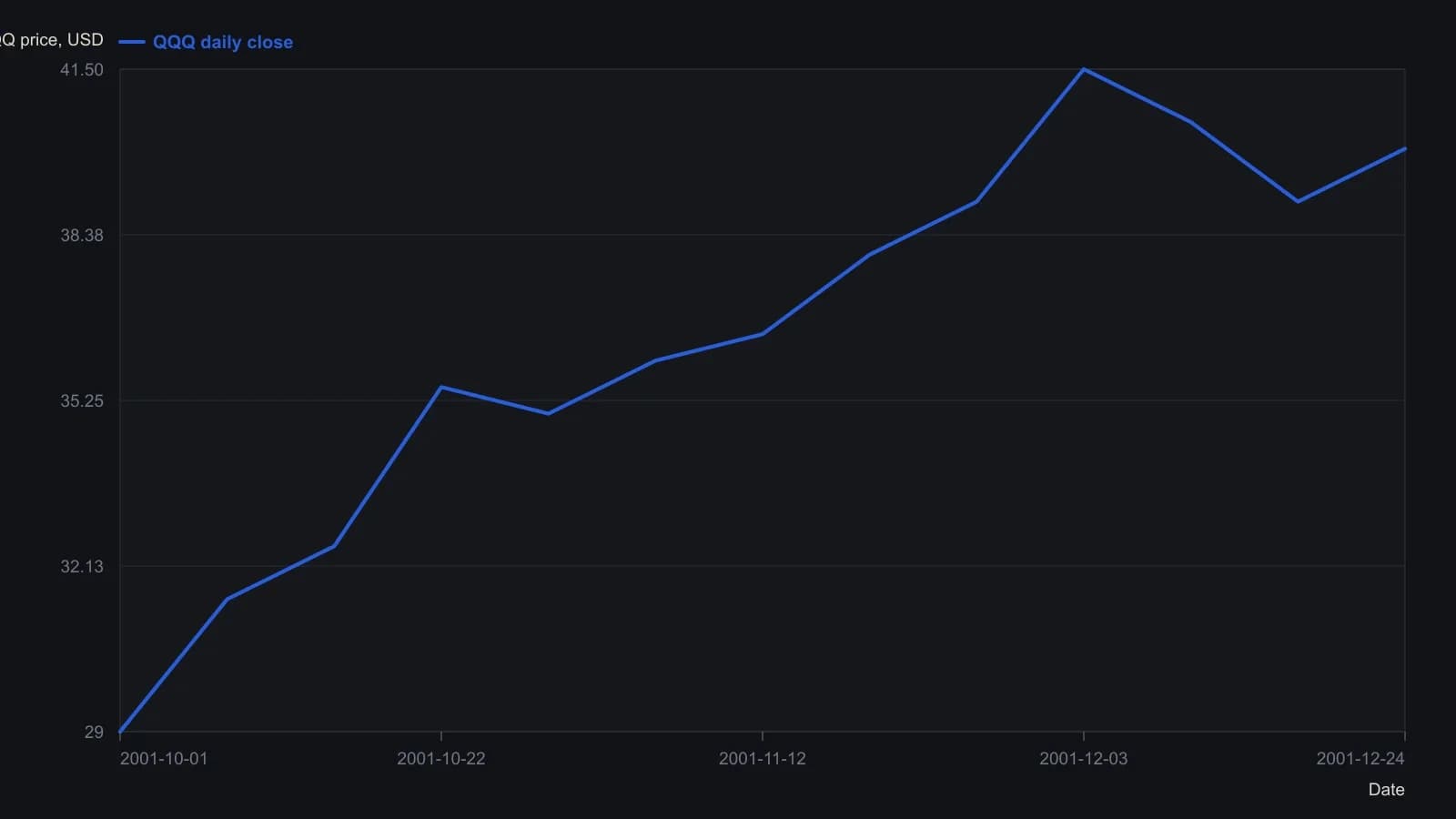
Task: Select the line's data point above 2001-10-22
Action: point(441,388)
